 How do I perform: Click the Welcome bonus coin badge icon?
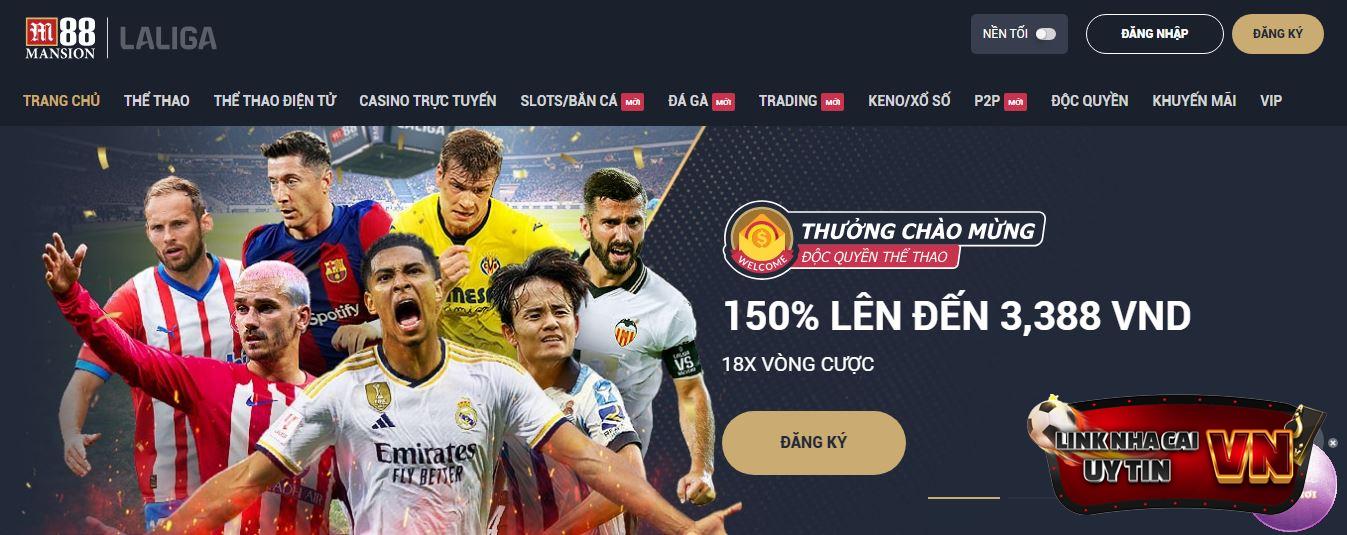coord(762,238)
